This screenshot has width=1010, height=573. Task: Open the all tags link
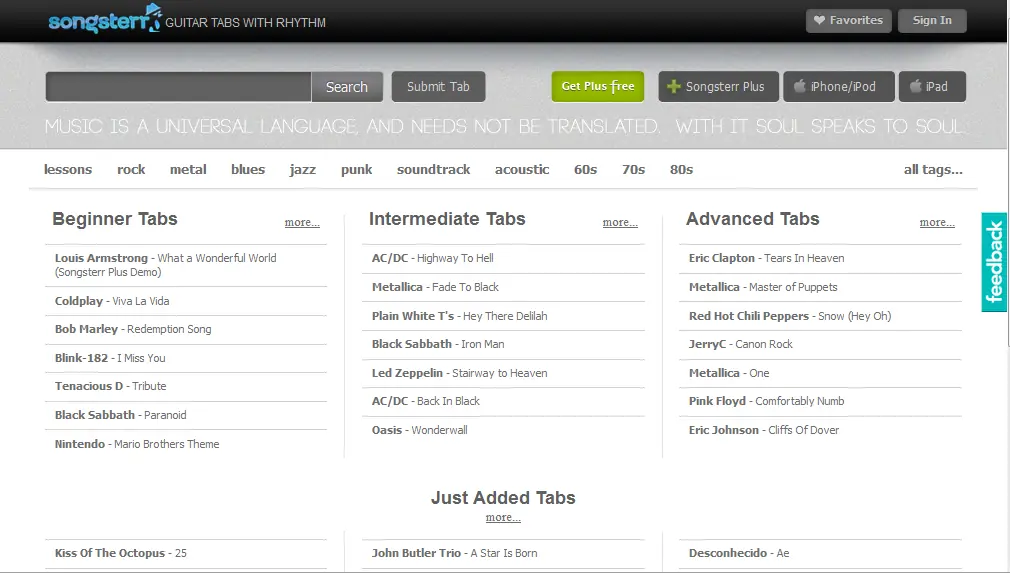tap(933, 170)
